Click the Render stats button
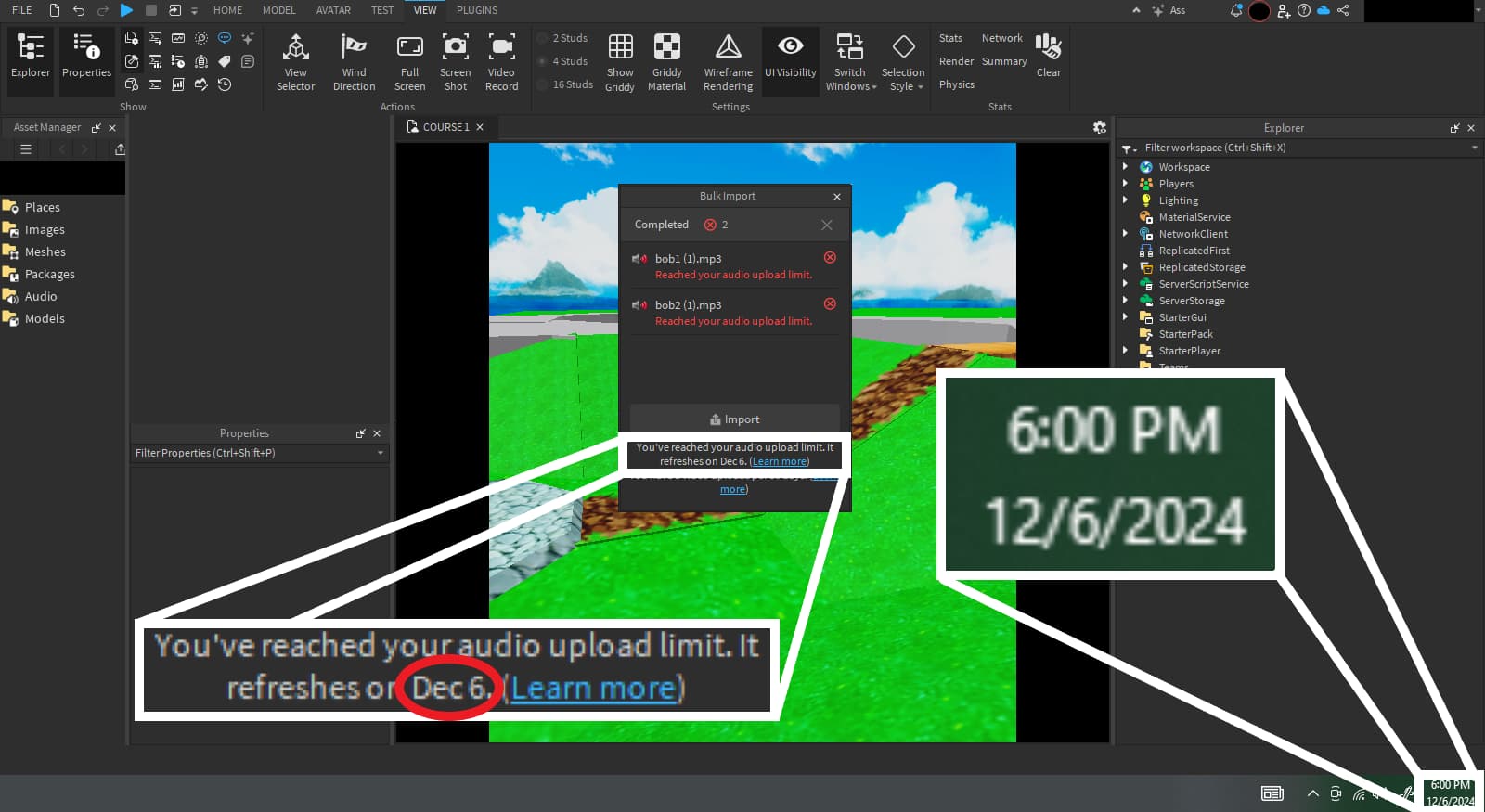The width and height of the screenshot is (1485, 812). pos(956,61)
